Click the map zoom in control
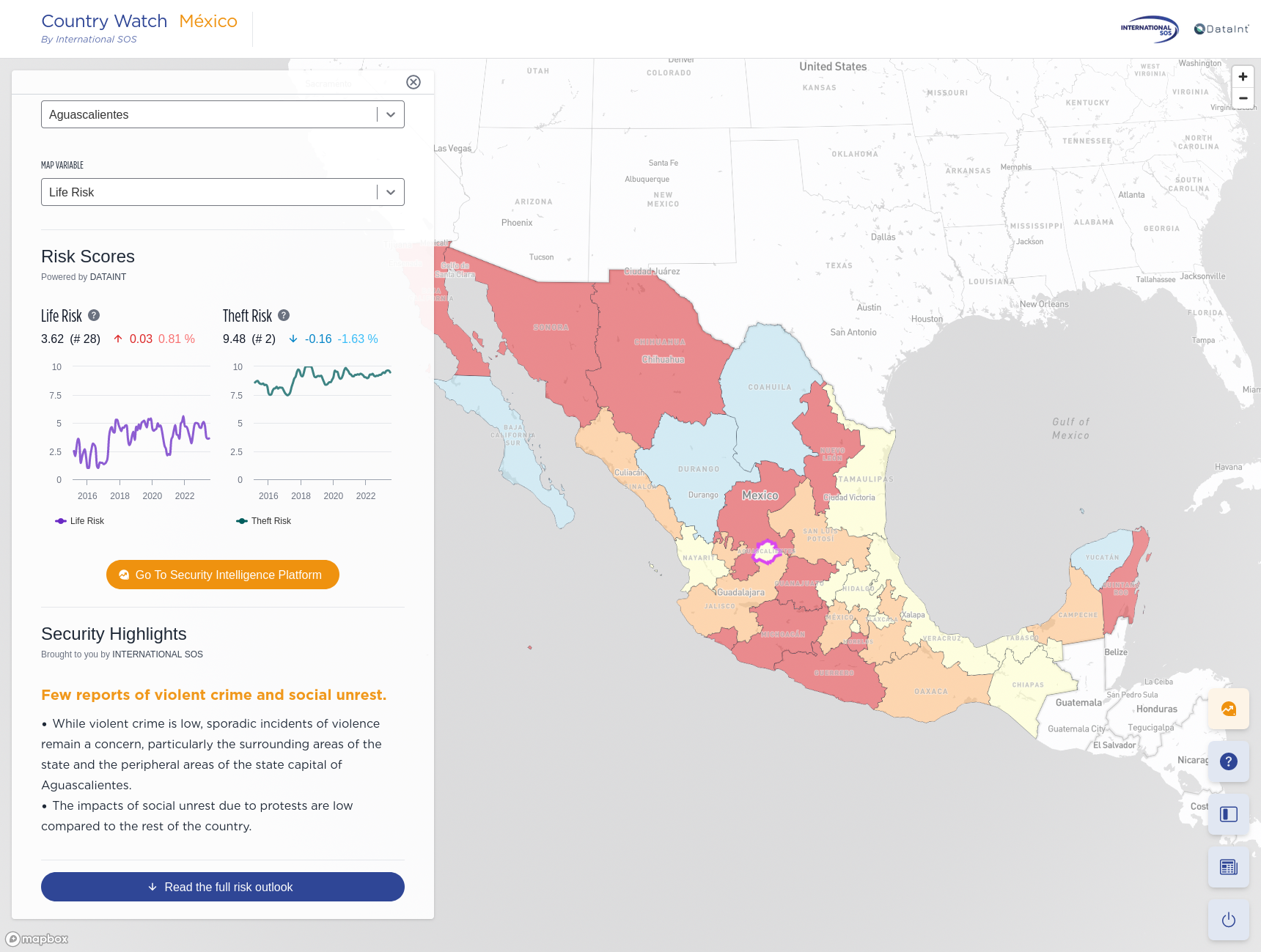The width and height of the screenshot is (1261, 952). tap(1243, 76)
